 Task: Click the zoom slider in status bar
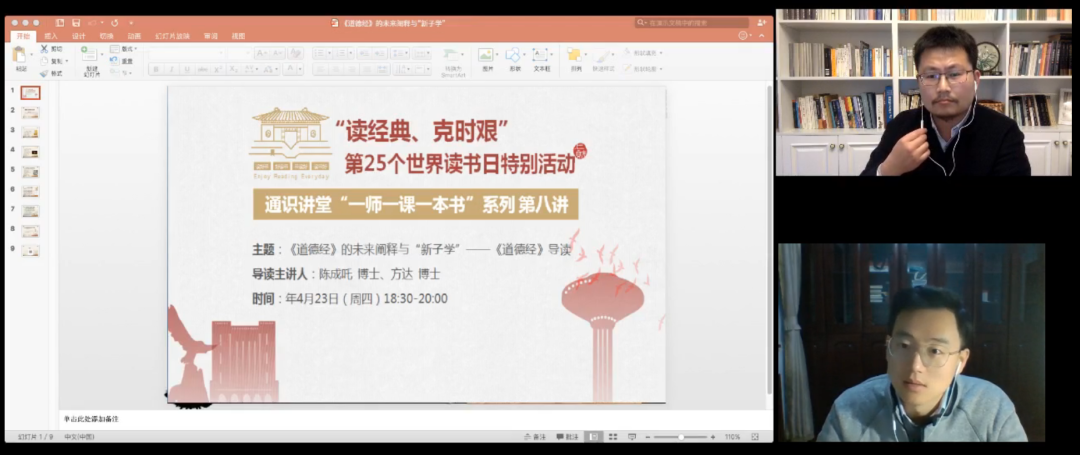click(x=681, y=437)
